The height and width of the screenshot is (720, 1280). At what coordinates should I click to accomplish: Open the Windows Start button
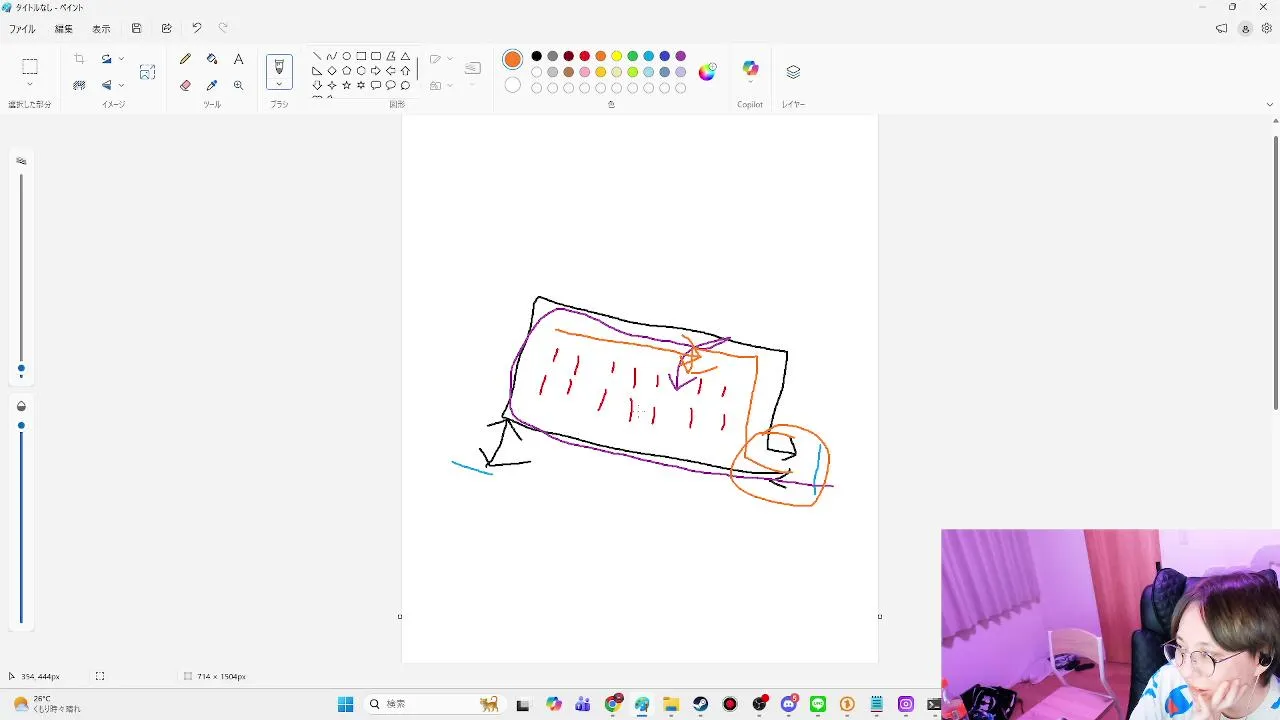coord(345,704)
